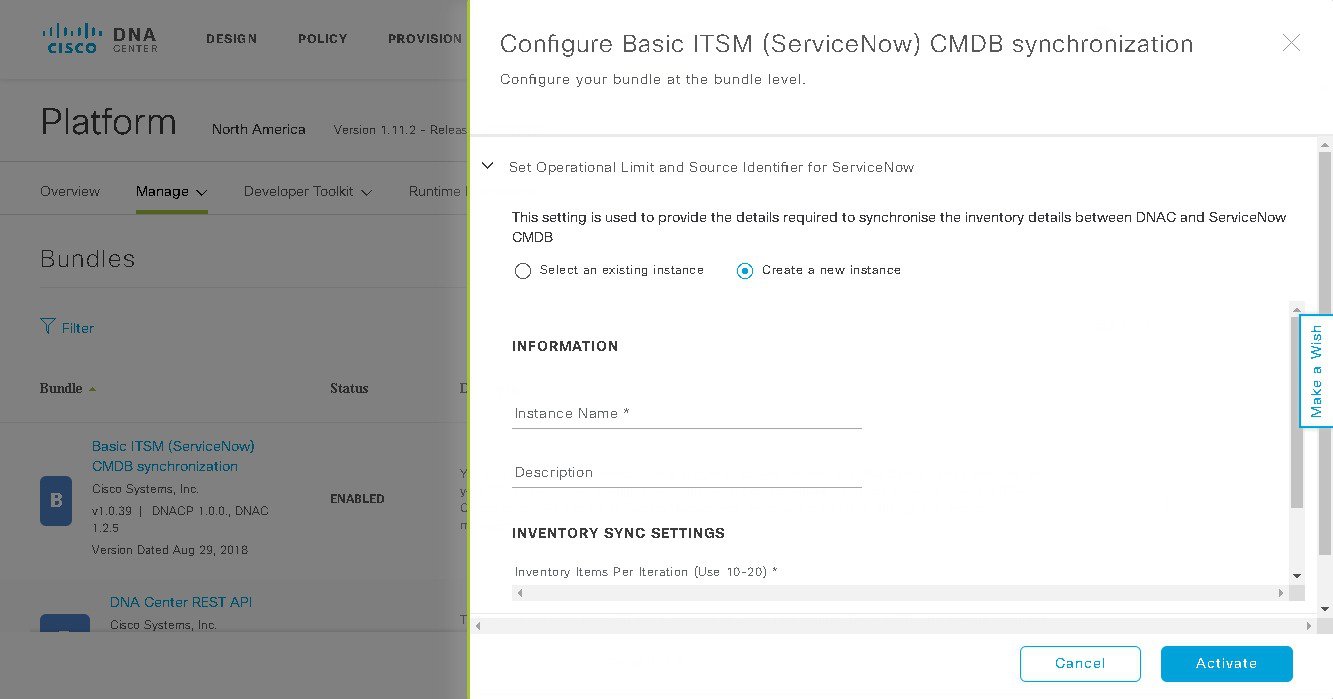Screen dimensions: 1333x699
Task: Click the inner vertical scrollbar thumb
Action: click(1297, 412)
